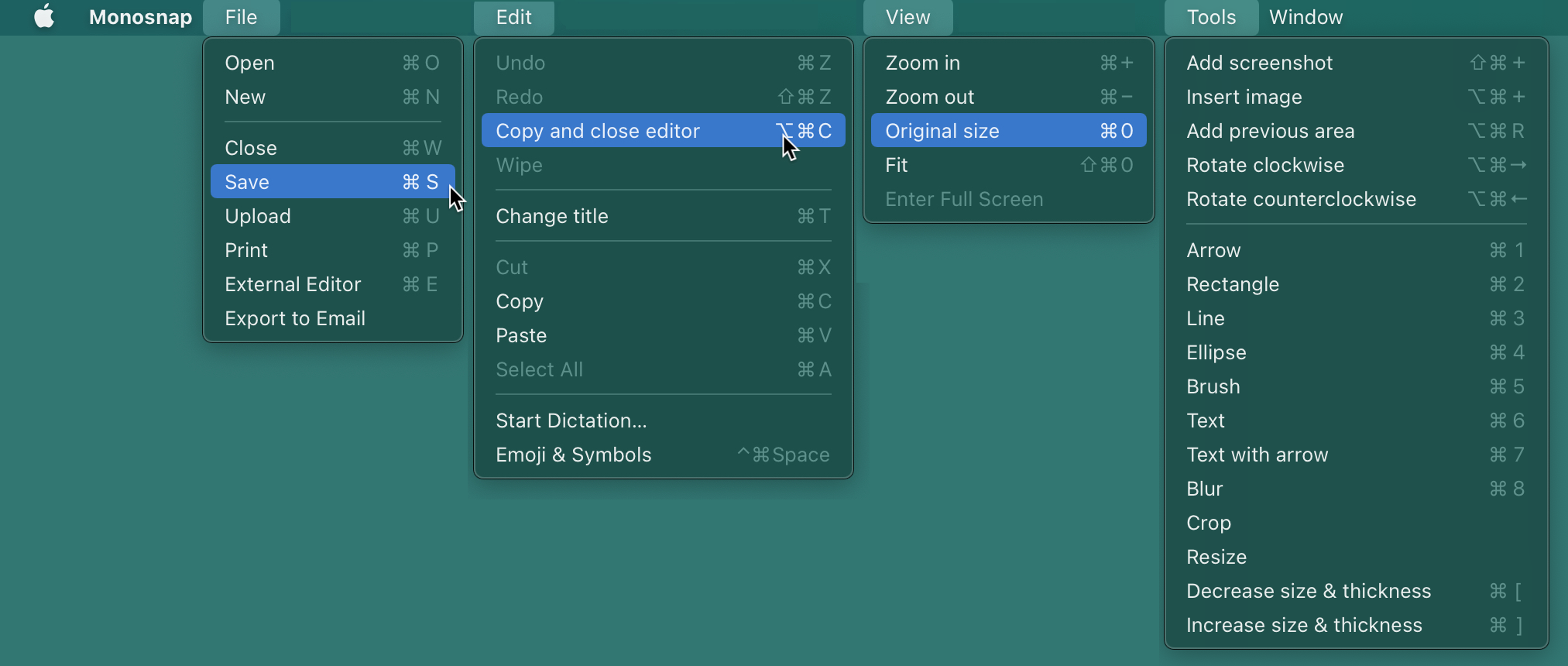Viewport: 1568px width, 666px height.
Task: Click the Monosnap app menu
Action: [140, 17]
